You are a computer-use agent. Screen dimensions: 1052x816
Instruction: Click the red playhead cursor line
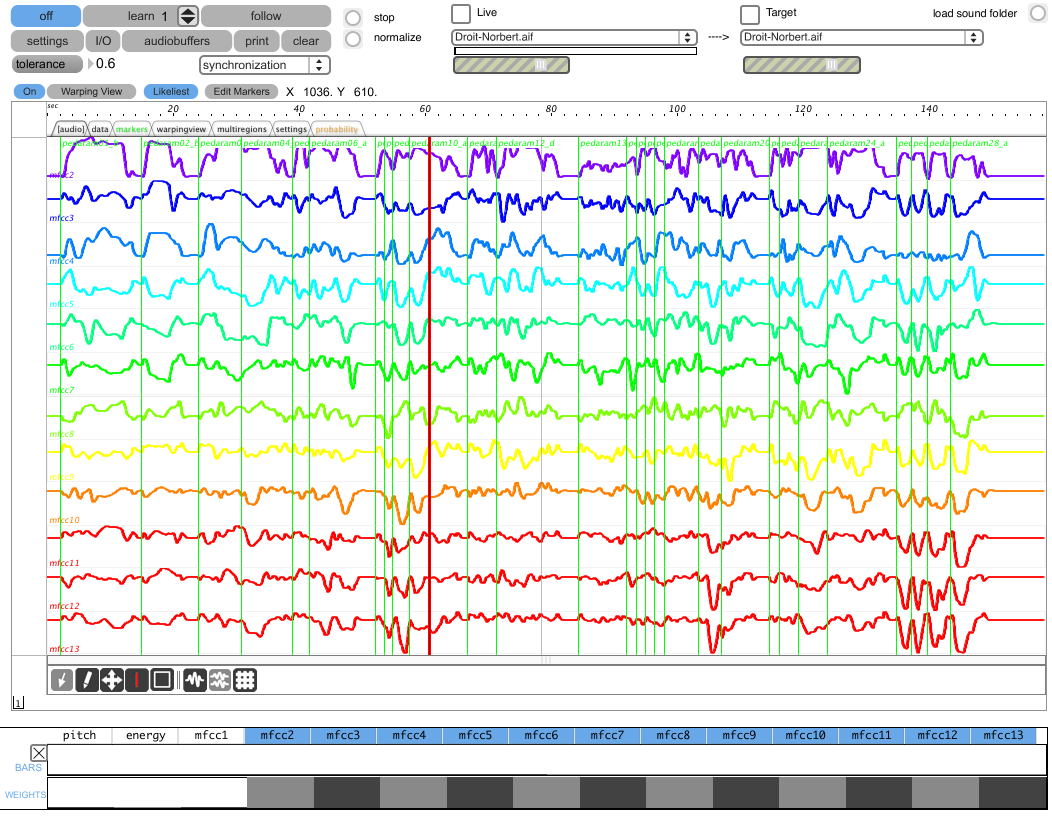(429, 396)
